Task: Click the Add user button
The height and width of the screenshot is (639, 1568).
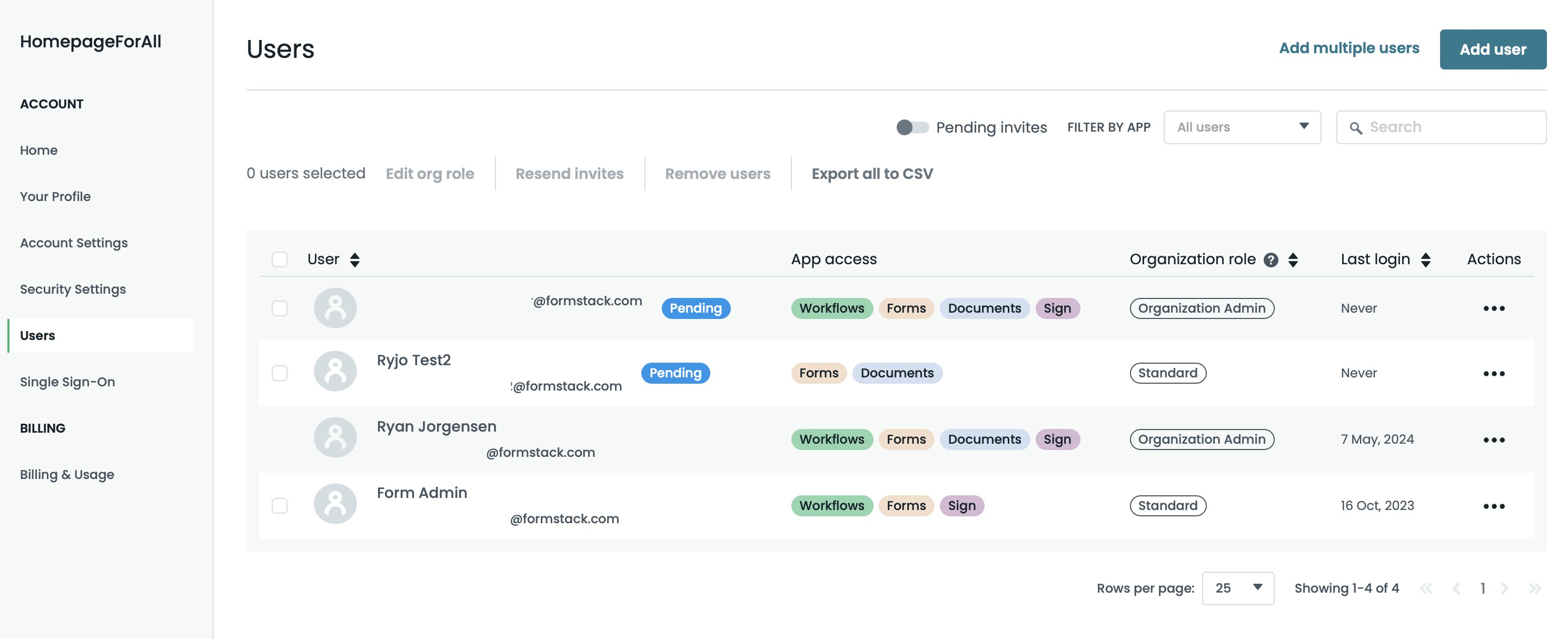Action: 1492,49
